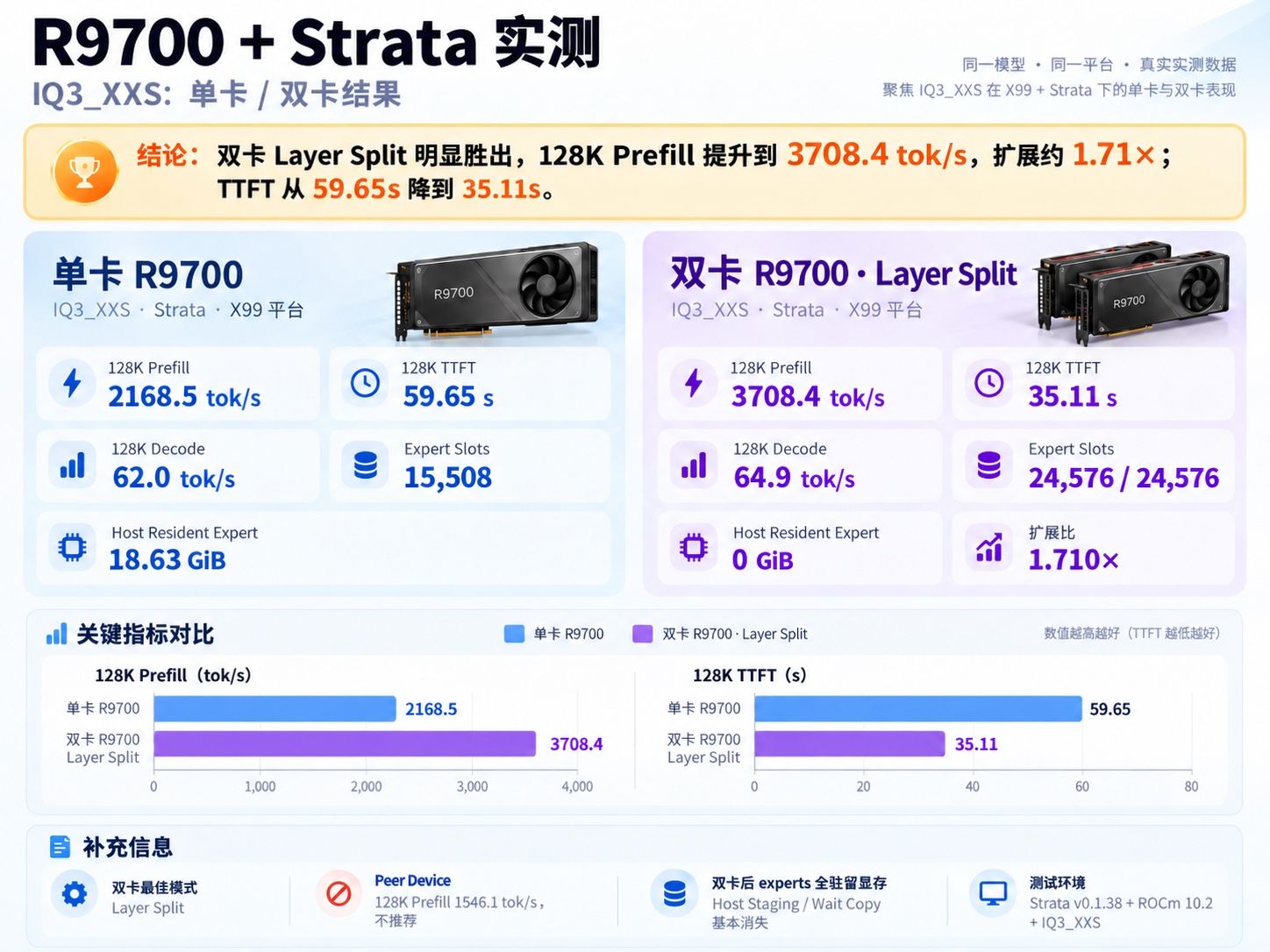Click the database icon beside Expert Slots 15,508
The image size is (1270, 952).
365,465
